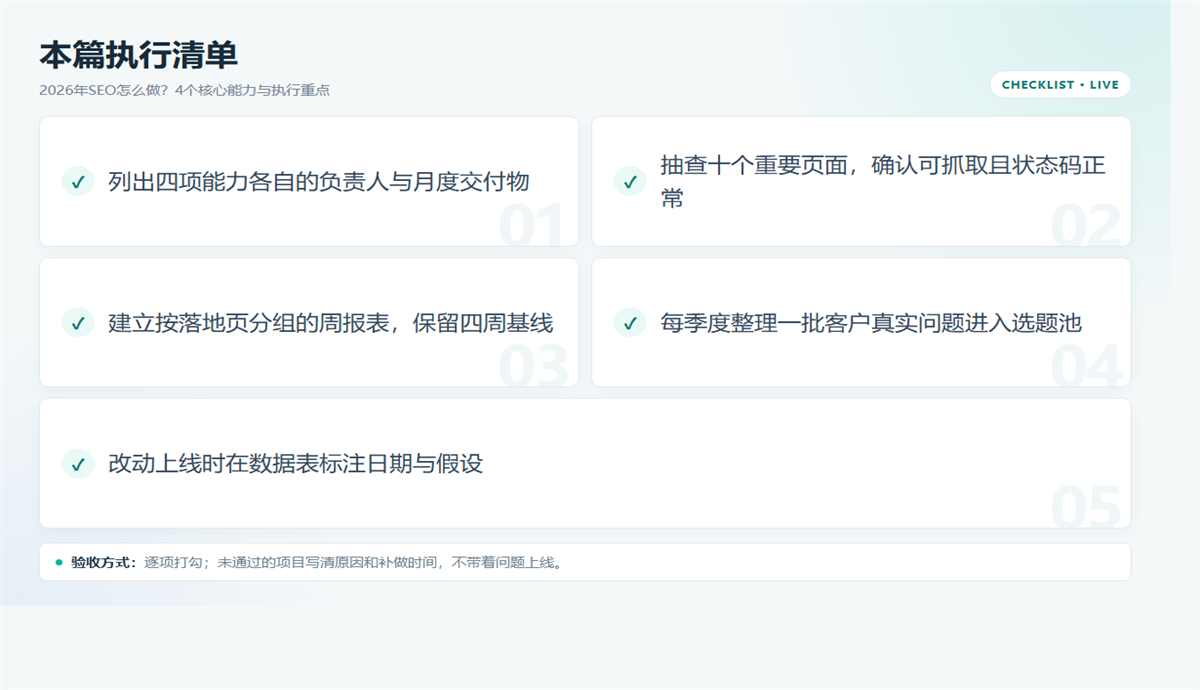Click the checkmark beside 改动上线时在数据表标注日期
The height and width of the screenshot is (690, 1200).
[78, 463]
